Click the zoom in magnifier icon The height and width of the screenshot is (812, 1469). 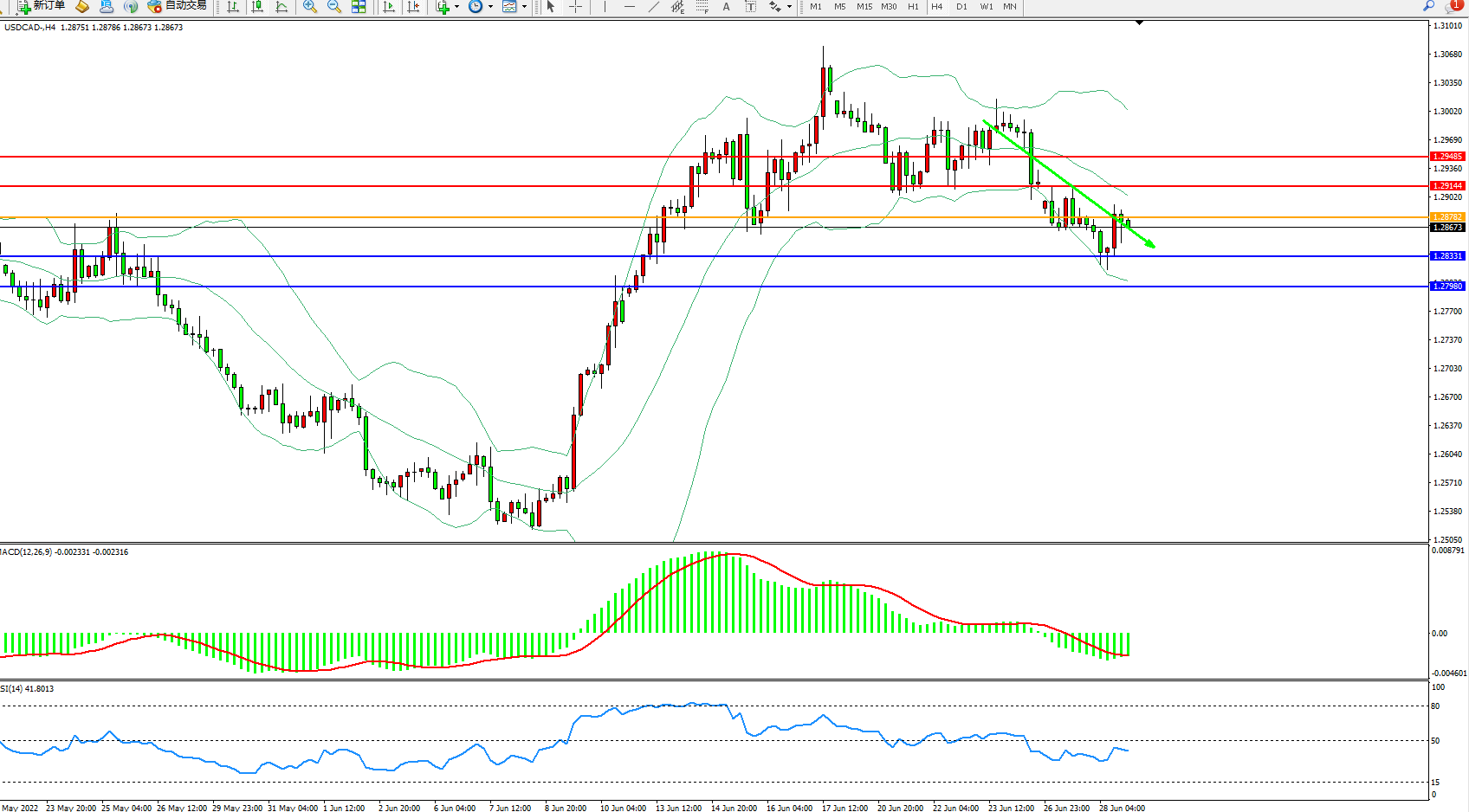(x=309, y=7)
